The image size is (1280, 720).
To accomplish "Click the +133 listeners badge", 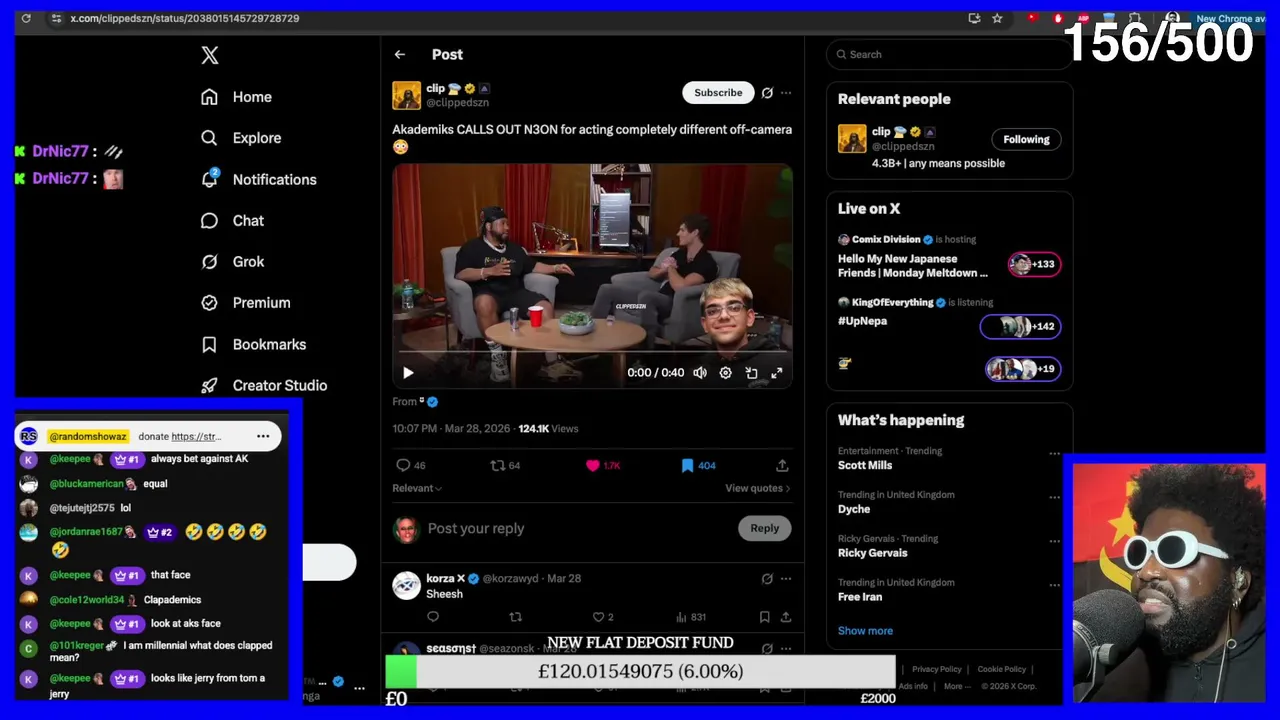I will pyautogui.click(x=1034, y=264).
